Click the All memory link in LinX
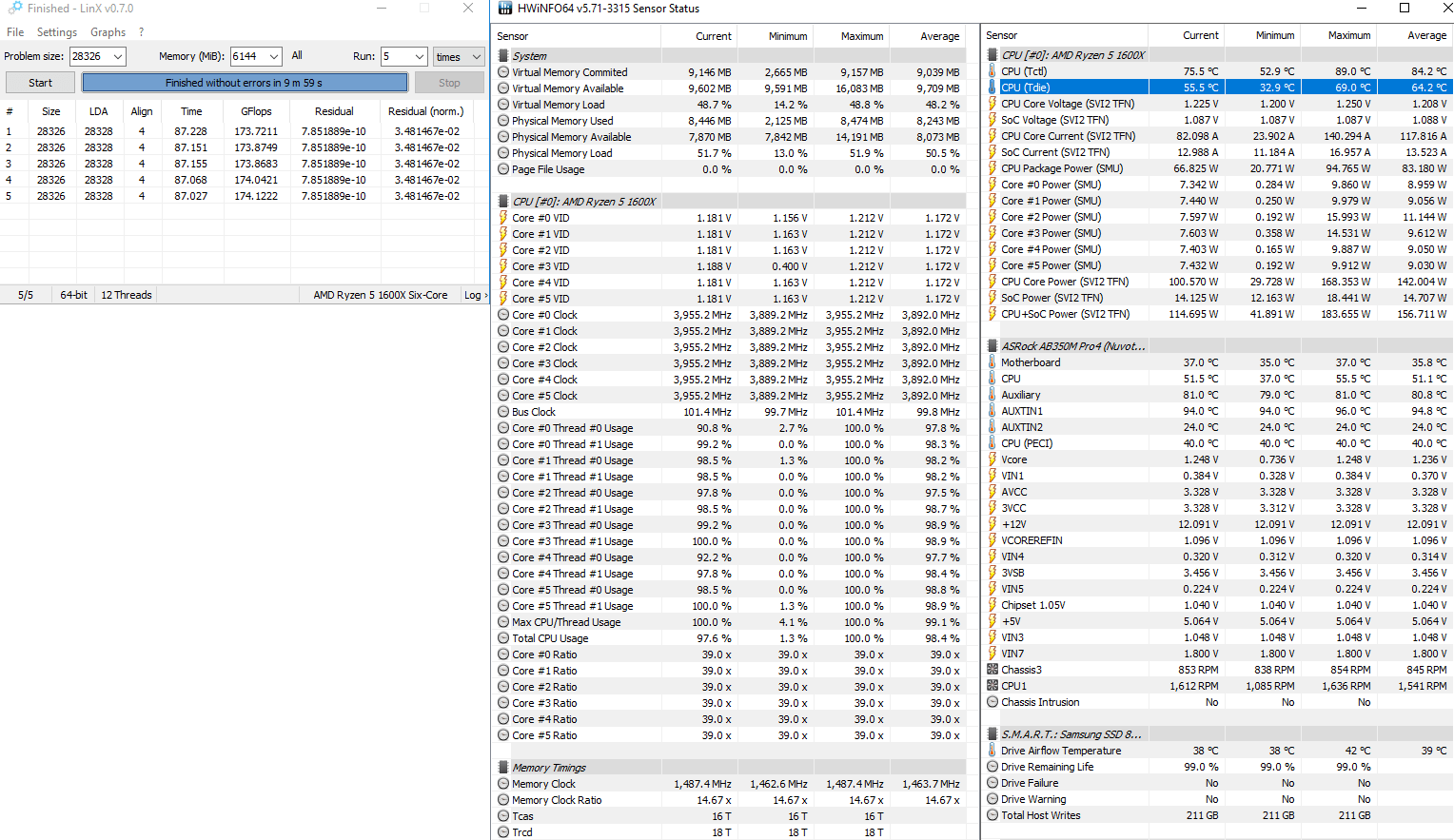1454x840 pixels. [x=297, y=55]
